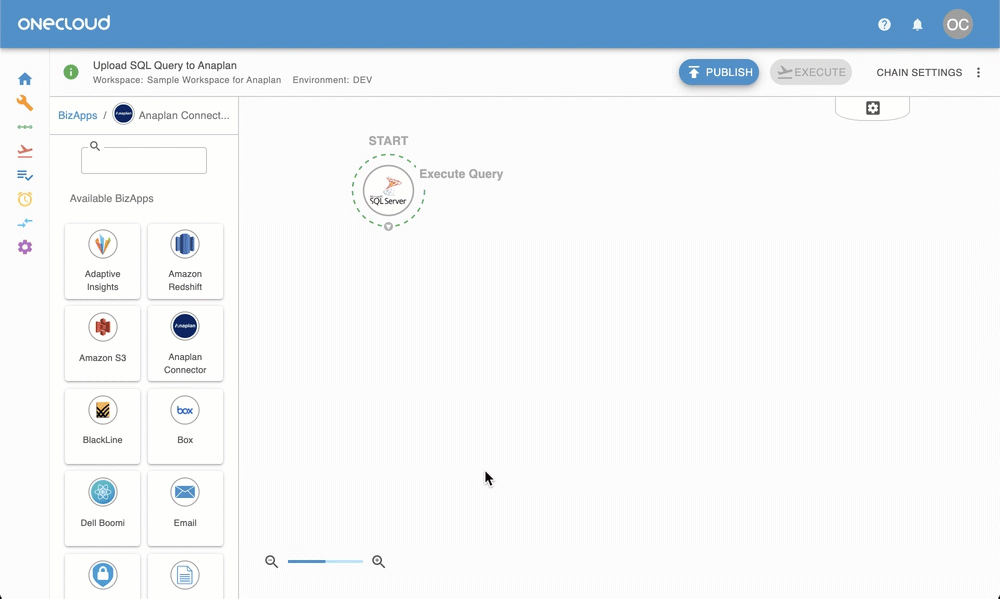Select the green connector nodes sidebar icon

point(25,127)
